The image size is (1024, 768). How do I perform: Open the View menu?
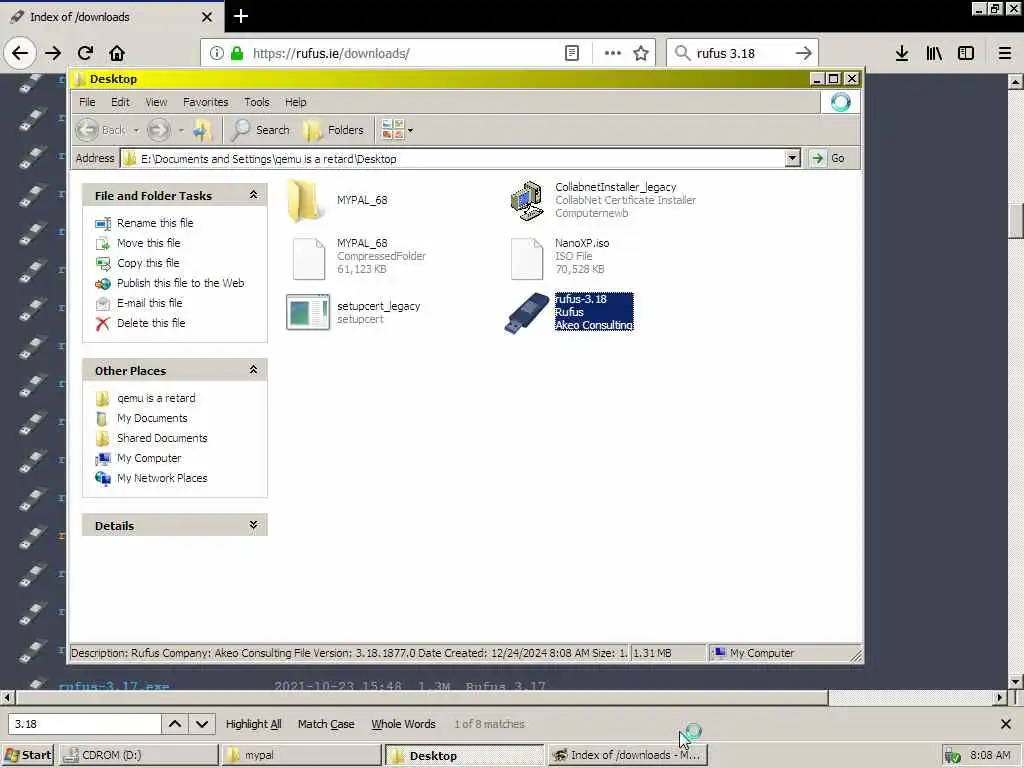coord(156,102)
